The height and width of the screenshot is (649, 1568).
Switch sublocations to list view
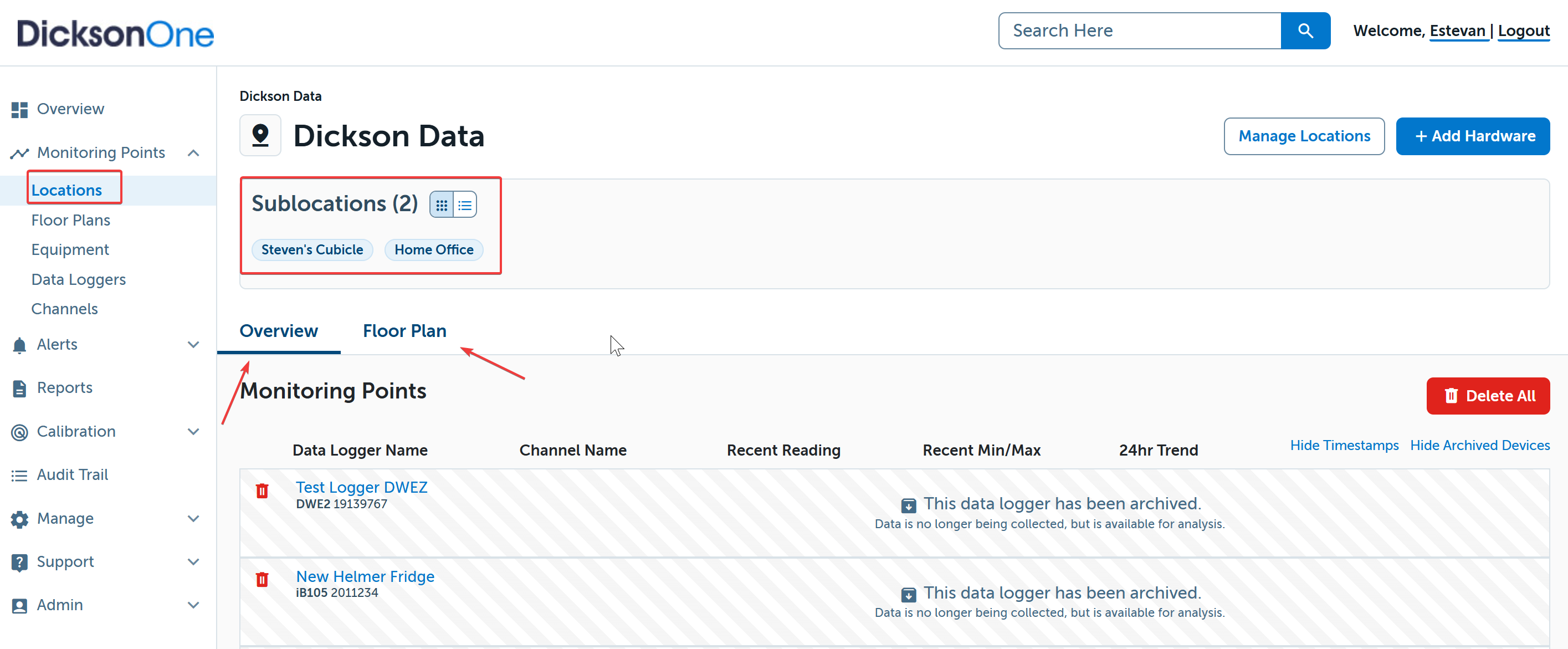point(465,205)
